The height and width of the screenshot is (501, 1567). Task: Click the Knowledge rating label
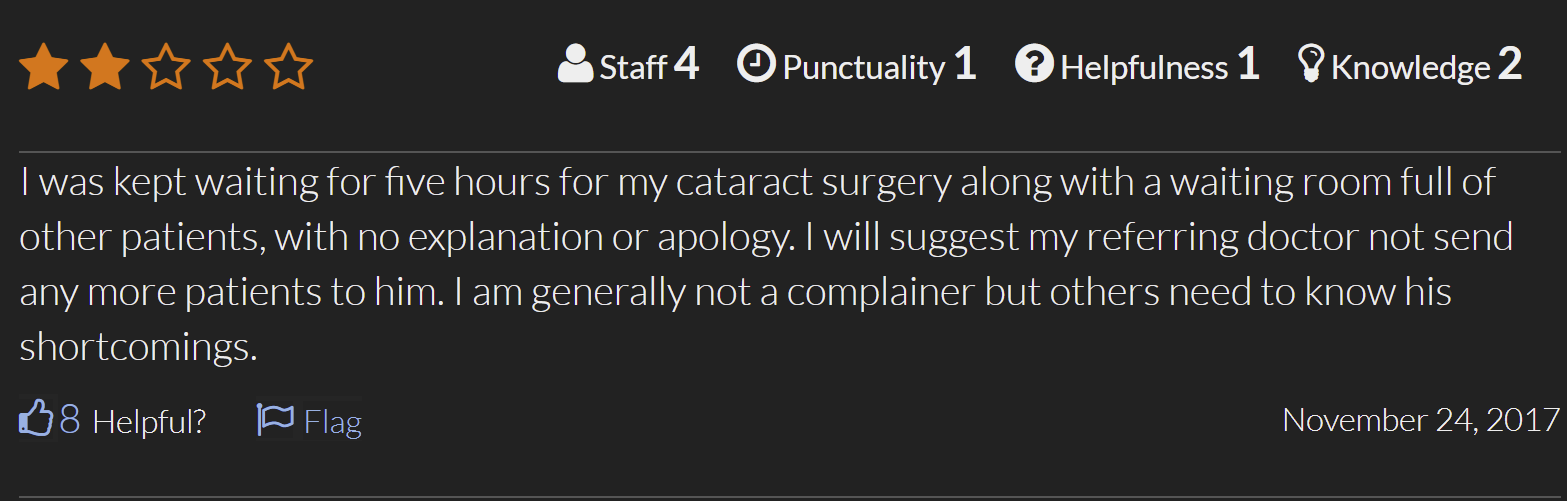coord(1410,68)
